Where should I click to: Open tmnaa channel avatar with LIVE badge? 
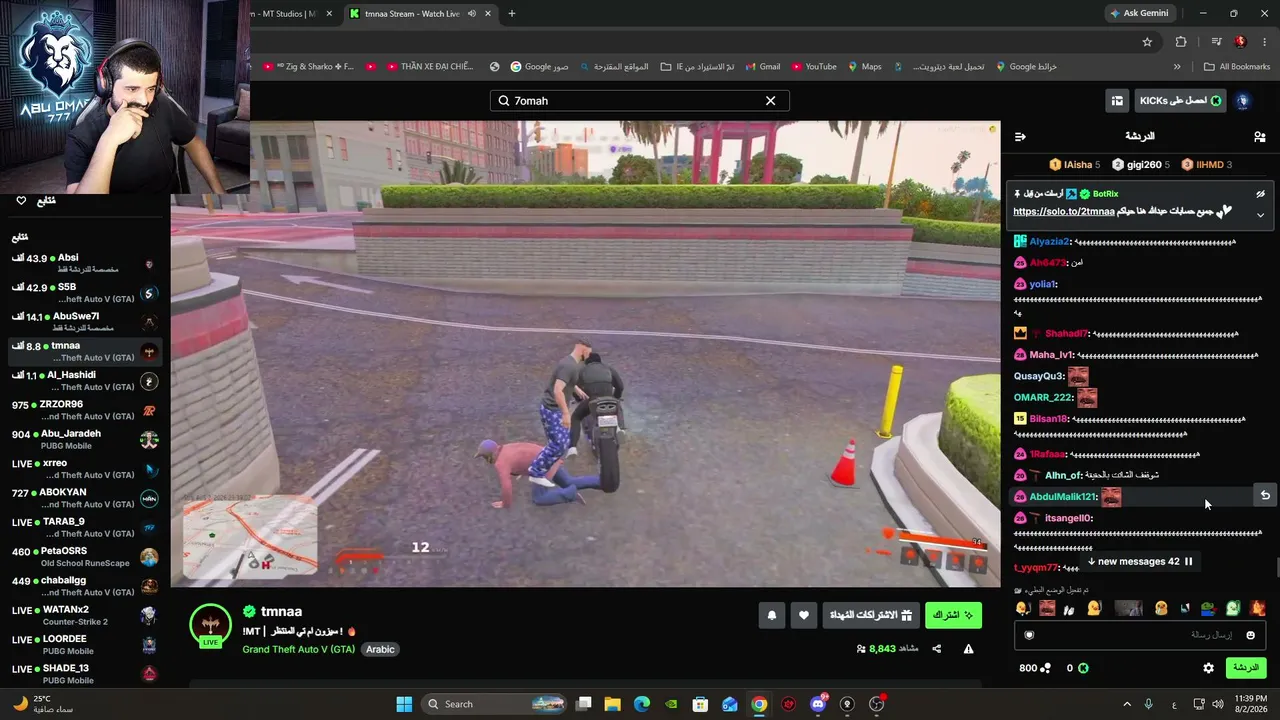click(x=210, y=625)
